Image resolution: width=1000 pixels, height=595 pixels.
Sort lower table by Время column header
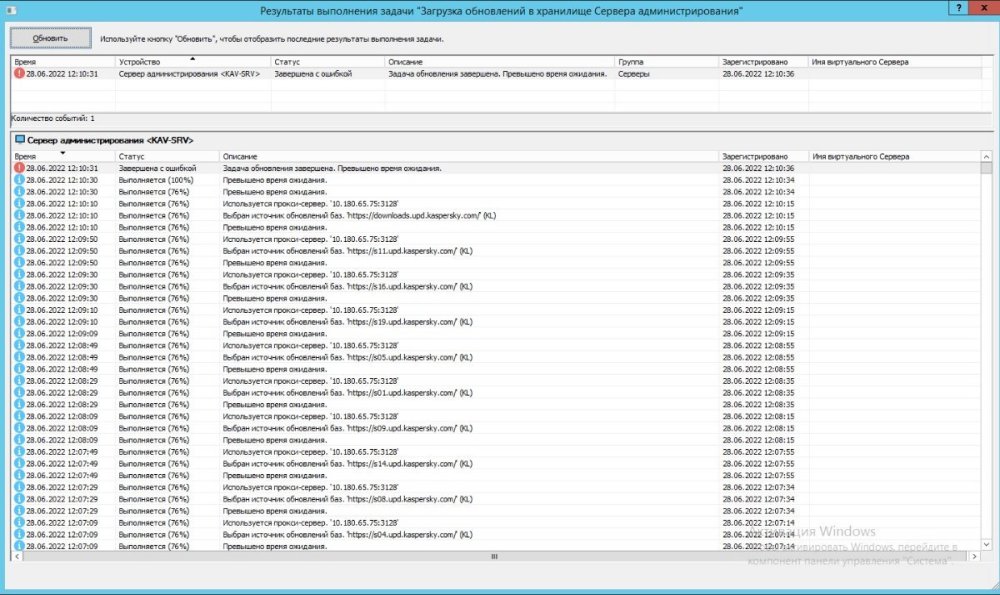pyautogui.click(x=63, y=156)
